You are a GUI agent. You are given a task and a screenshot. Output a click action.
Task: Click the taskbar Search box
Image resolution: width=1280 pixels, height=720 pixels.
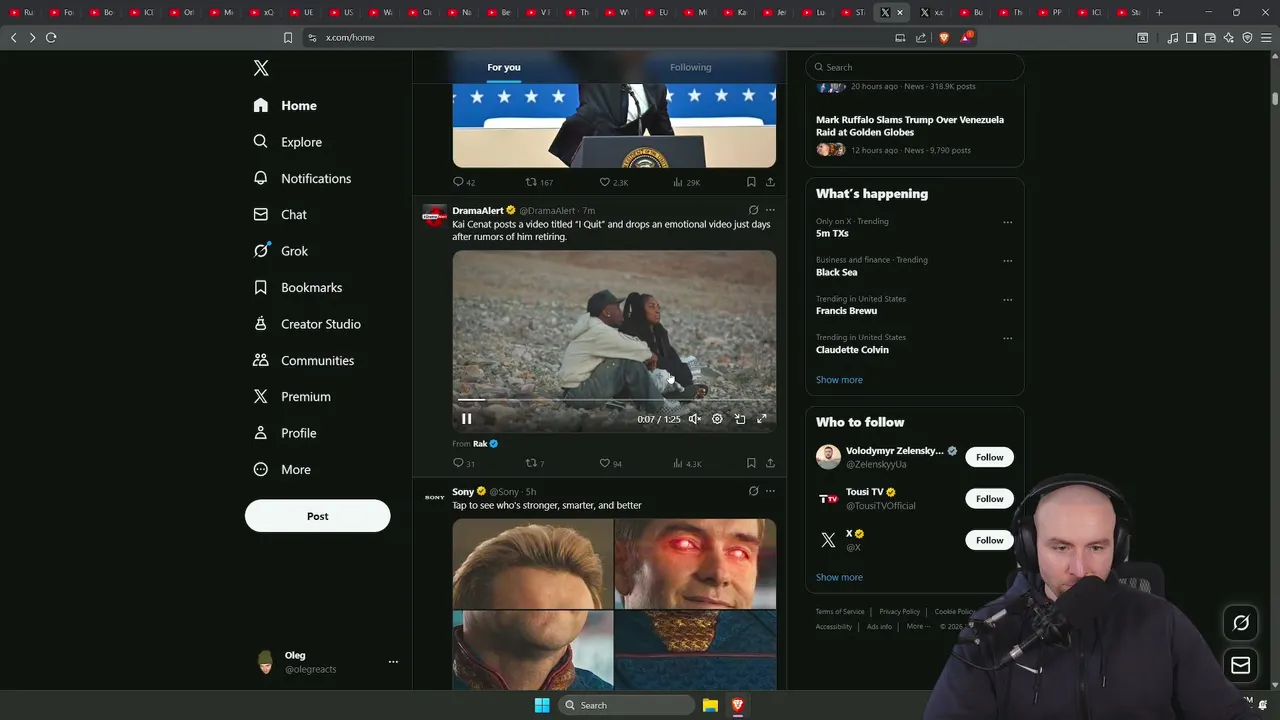(x=625, y=705)
